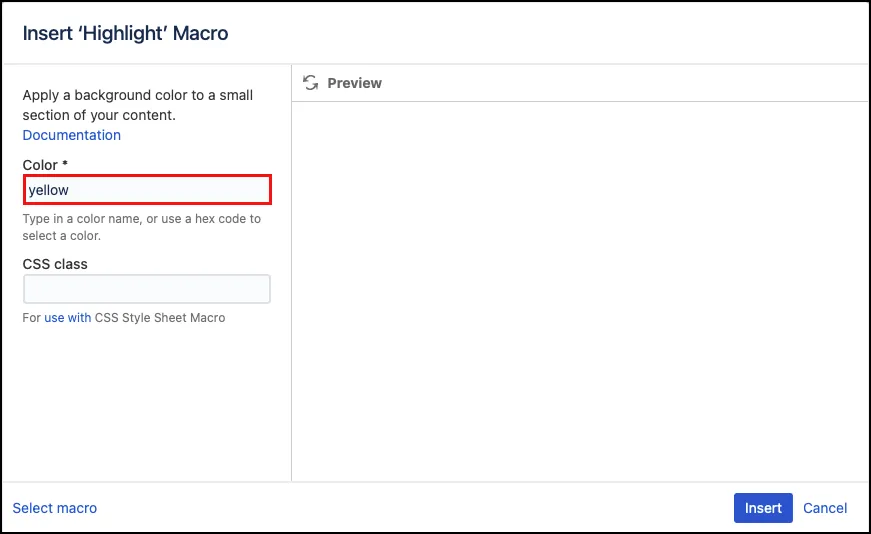The height and width of the screenshot is (534, 871).
Task: Click the 'CSS class' field label
Action: 55,264
